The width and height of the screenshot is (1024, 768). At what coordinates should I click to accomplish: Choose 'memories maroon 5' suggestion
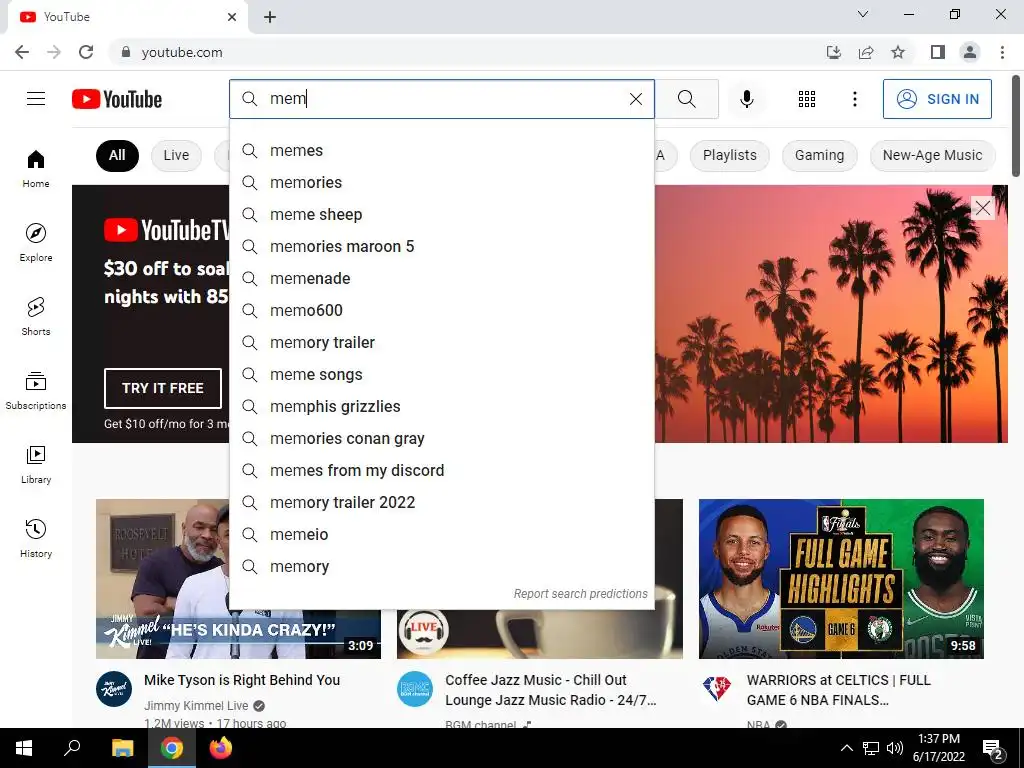[x=441, y=246]
